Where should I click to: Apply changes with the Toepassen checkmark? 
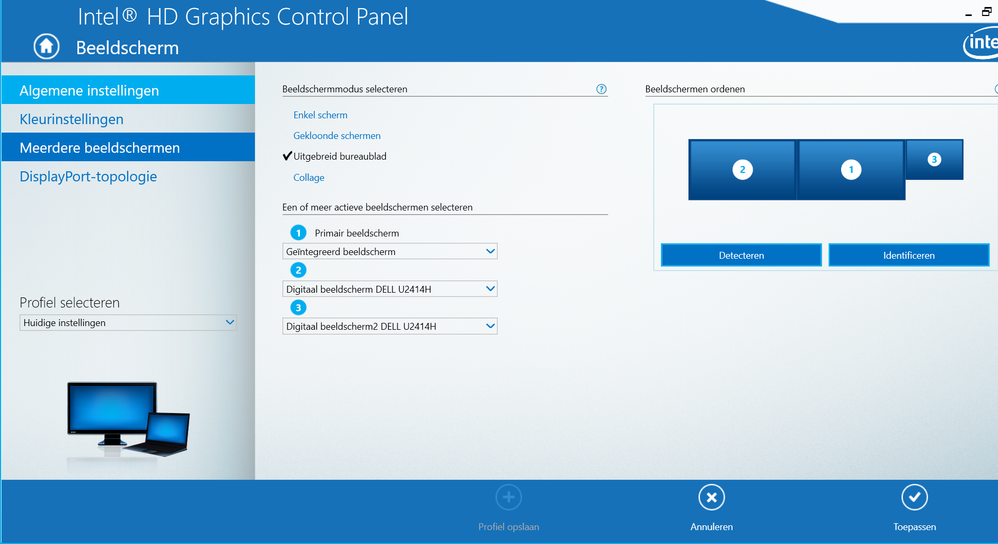(914, 498)
